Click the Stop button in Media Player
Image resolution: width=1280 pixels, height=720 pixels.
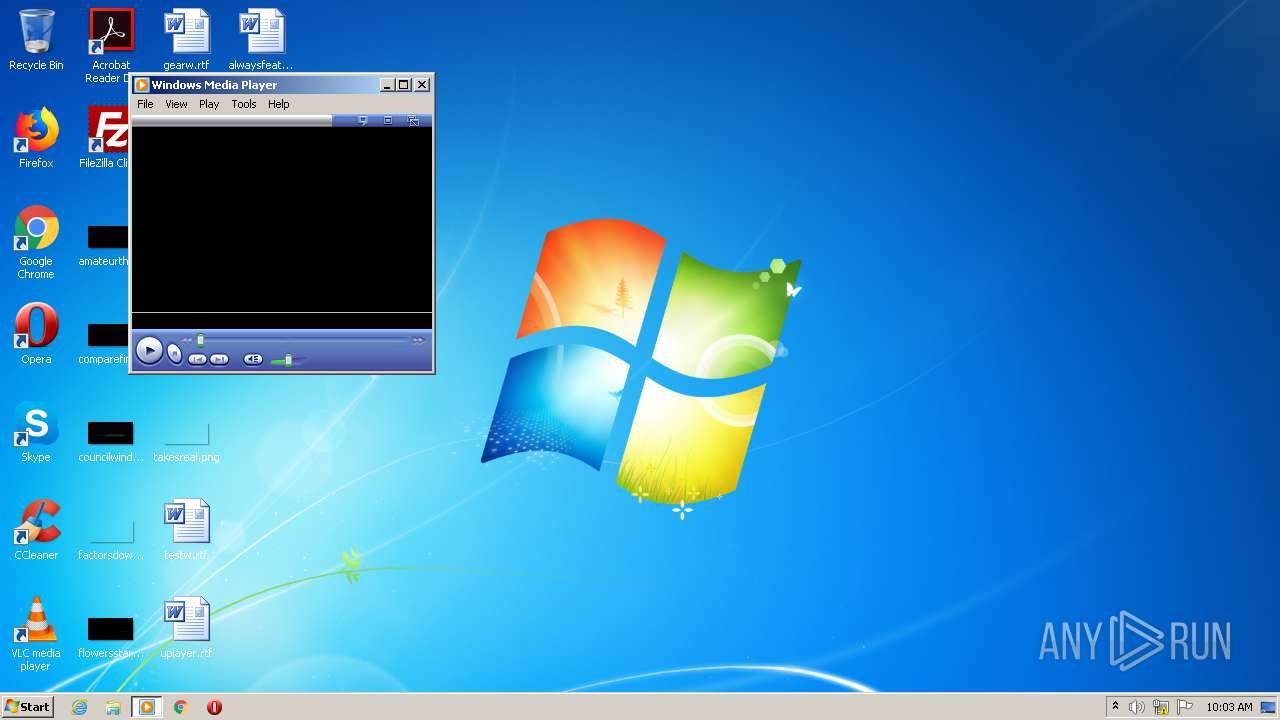[x=174, y=353]
